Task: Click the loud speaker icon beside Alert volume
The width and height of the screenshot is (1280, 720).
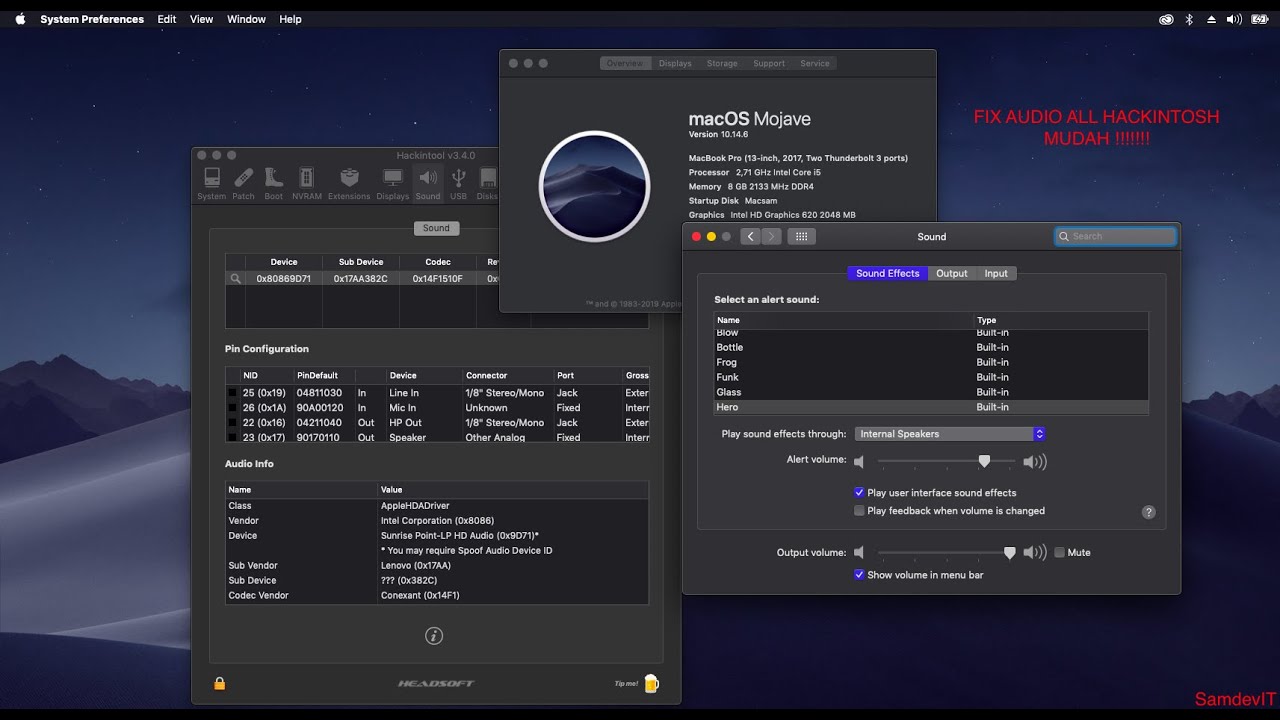Action: 1035,461
